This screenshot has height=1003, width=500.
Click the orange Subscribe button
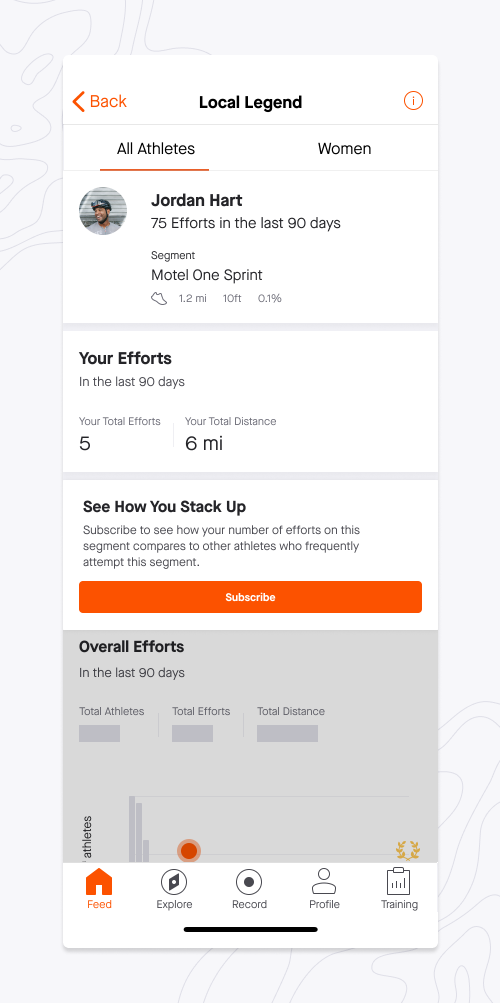[250, 597]
